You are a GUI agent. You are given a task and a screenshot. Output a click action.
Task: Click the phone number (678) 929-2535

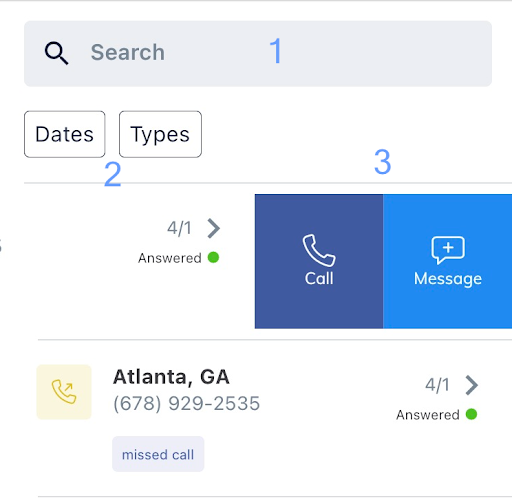pos(186,403)
